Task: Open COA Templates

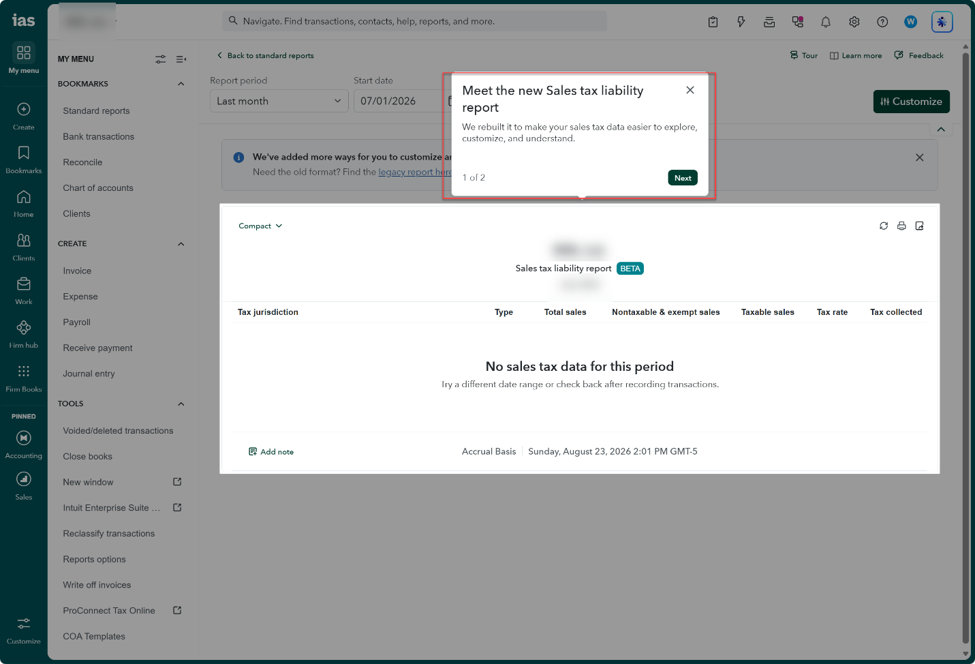Action: (x=94, y=637)
